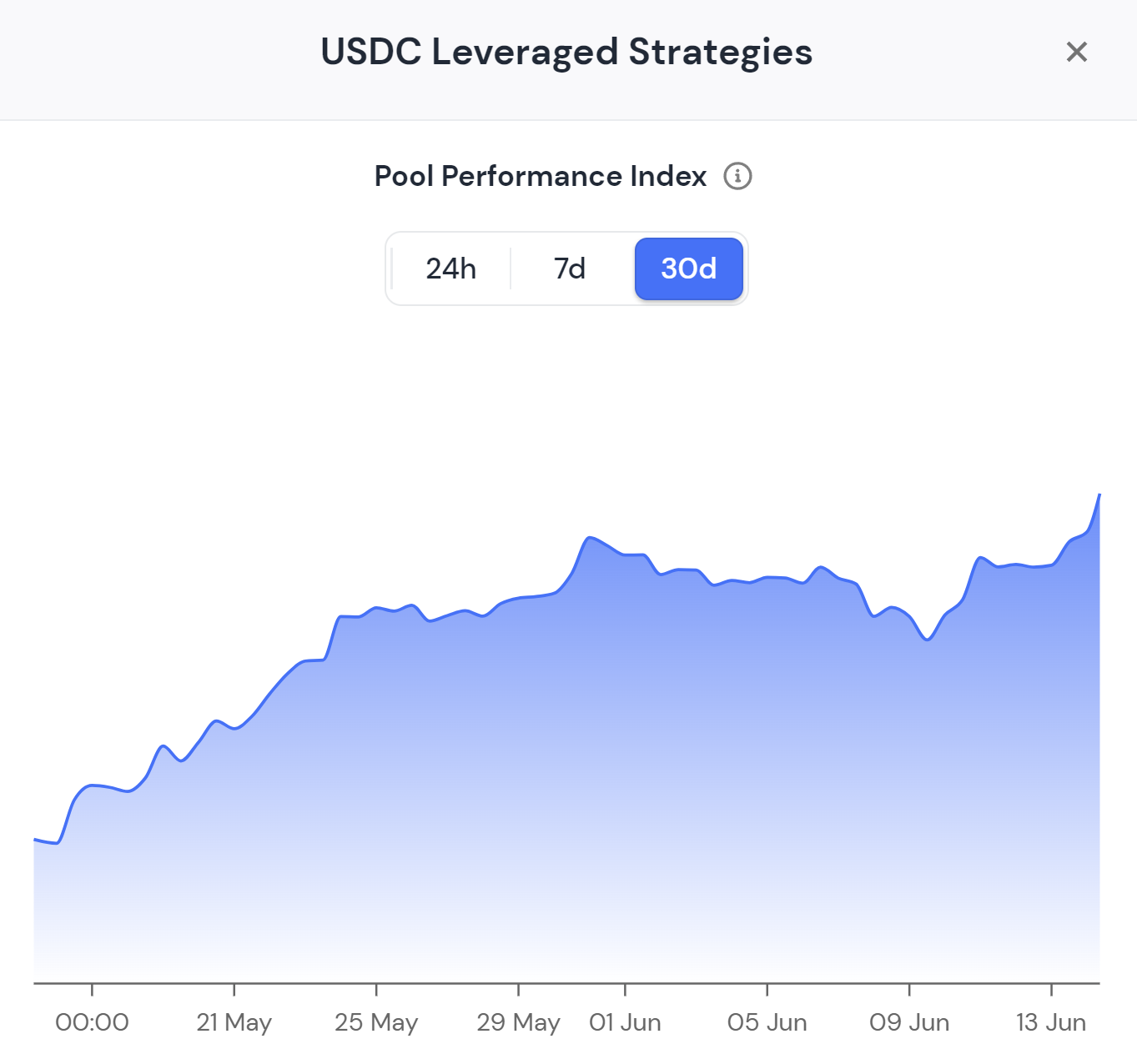The width and height of the screenshot is (1137, 1064).
Task: Click the 05 Jun axis label
Action: tap(767, 1022)
